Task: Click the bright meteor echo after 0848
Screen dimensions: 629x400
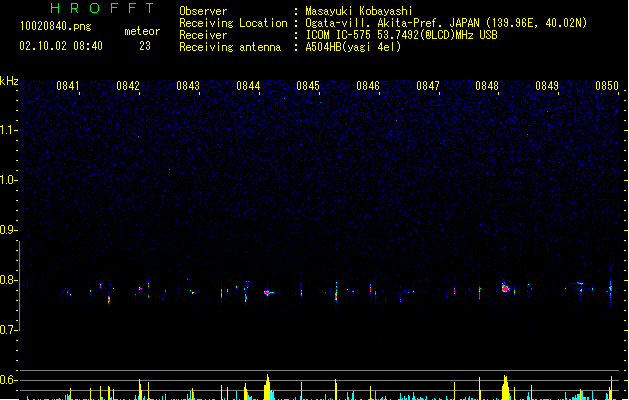Action: pyautogui.click(x=505, y=288)
